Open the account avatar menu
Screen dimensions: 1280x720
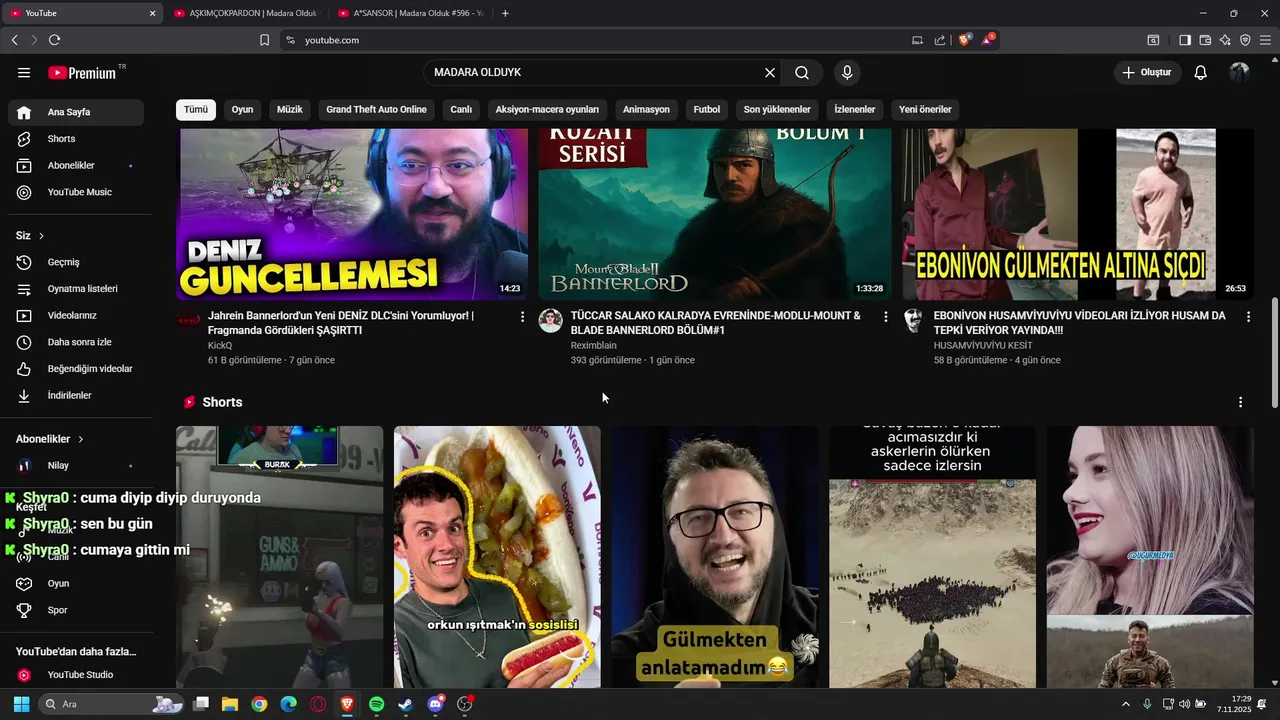click(1239, 73)
